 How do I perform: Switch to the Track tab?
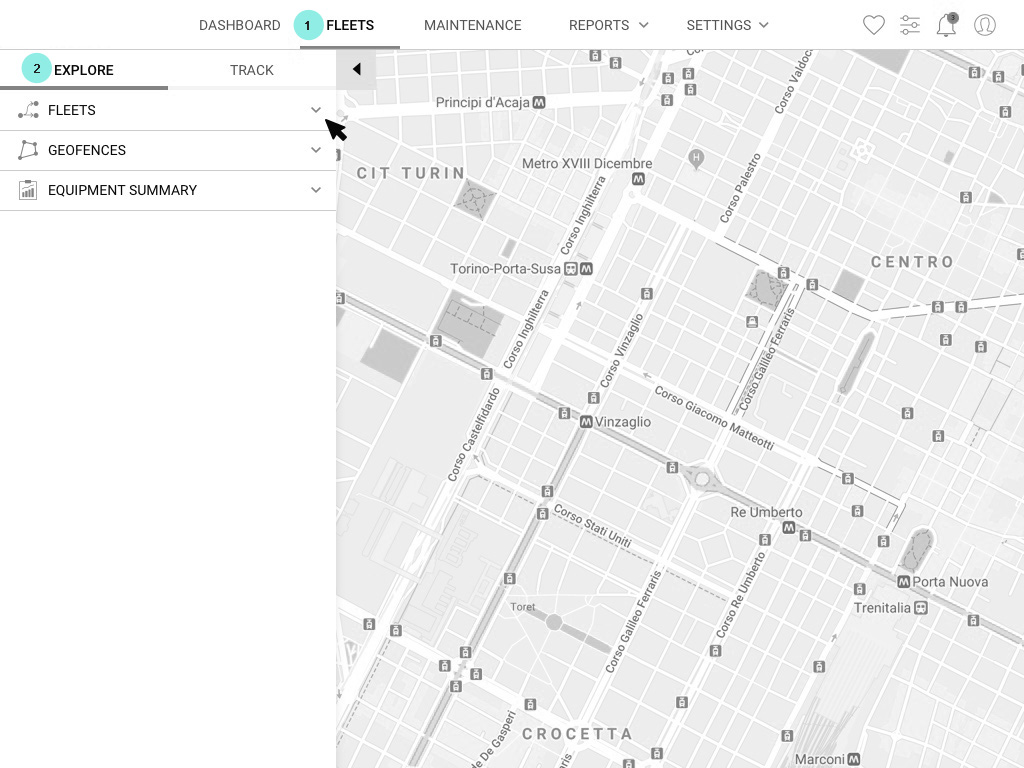pos(252,70)
